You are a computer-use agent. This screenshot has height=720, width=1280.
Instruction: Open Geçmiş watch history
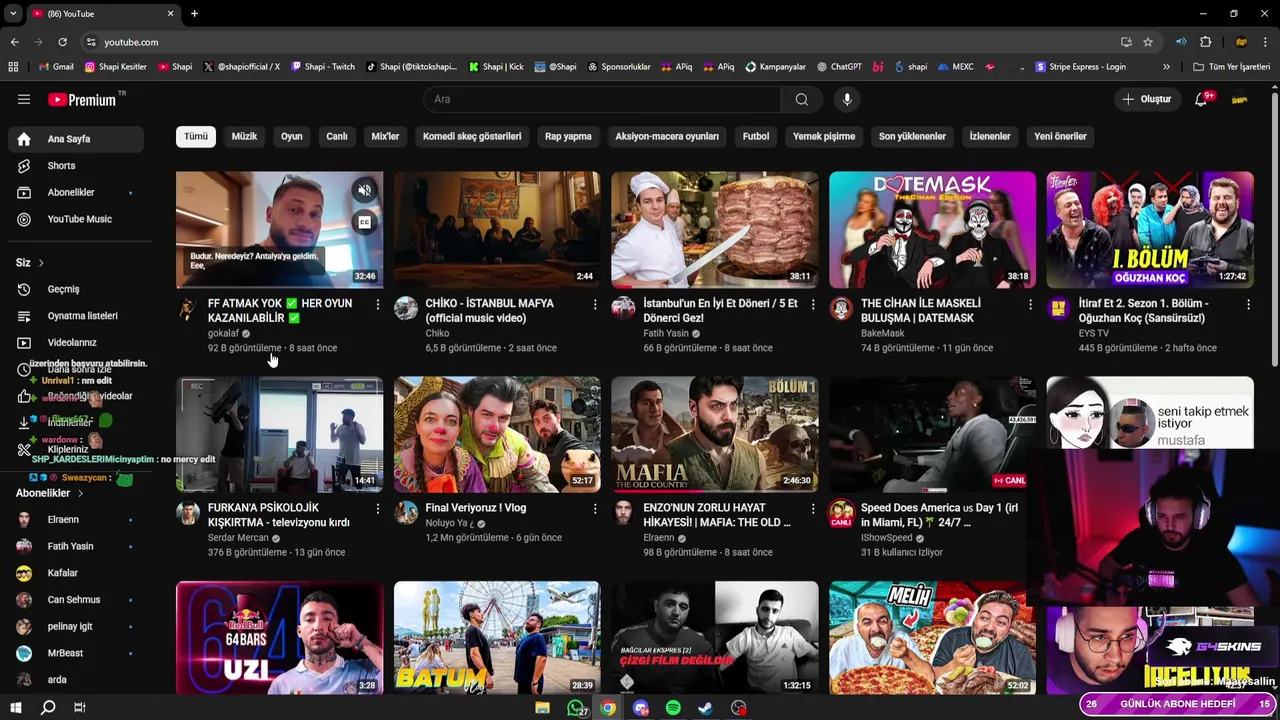(x=76, y=289)
